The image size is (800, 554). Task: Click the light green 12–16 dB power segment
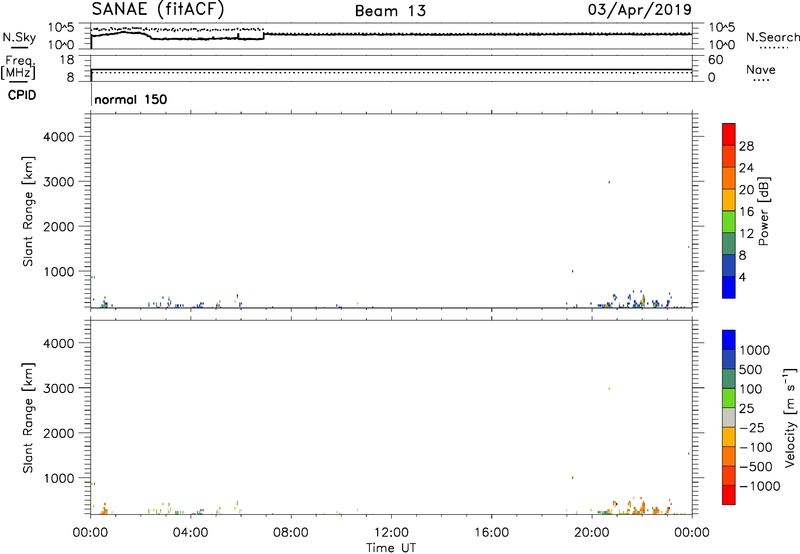point(729,221)
